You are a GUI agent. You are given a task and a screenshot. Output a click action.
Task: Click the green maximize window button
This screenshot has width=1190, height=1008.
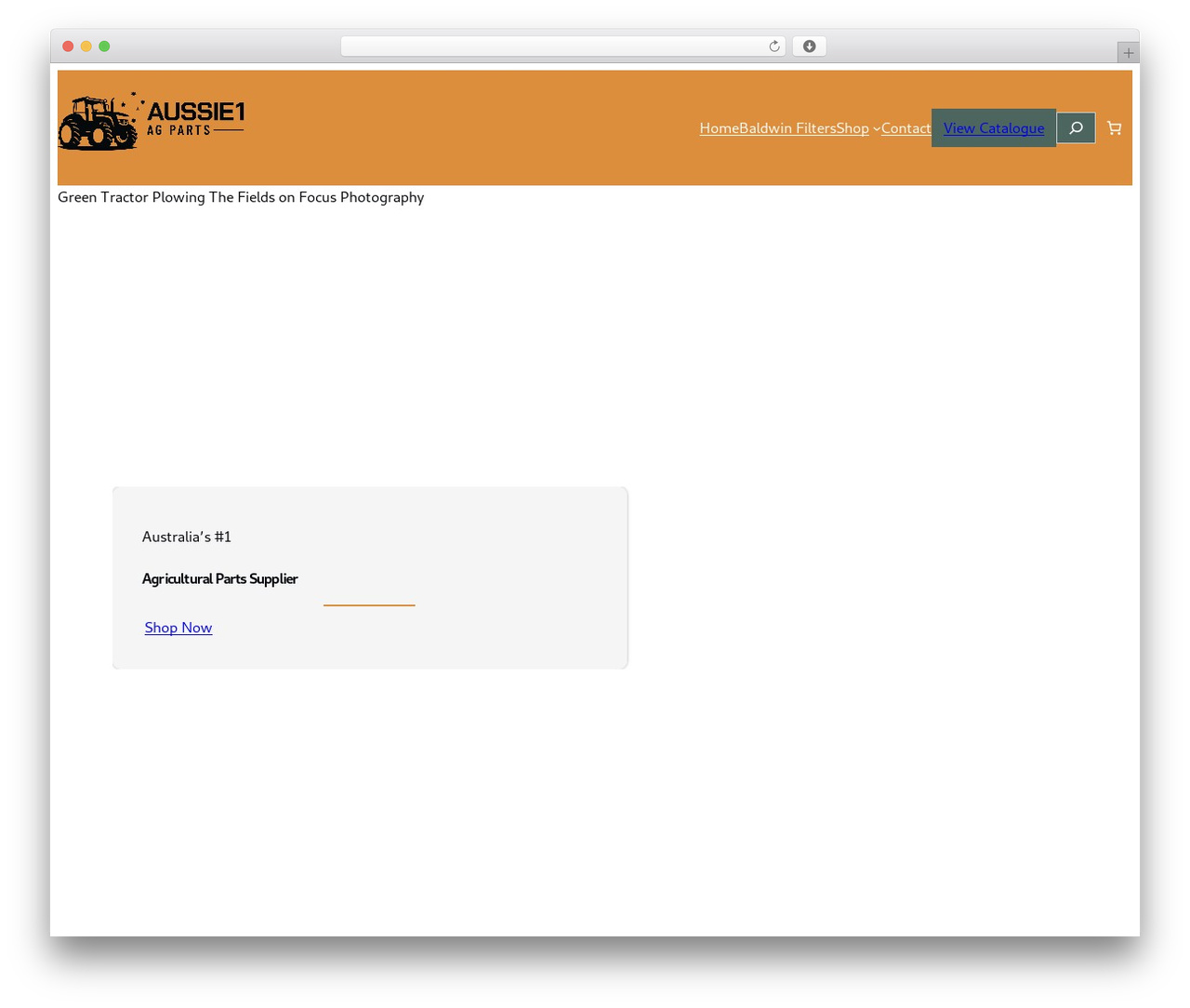[104, 46]
